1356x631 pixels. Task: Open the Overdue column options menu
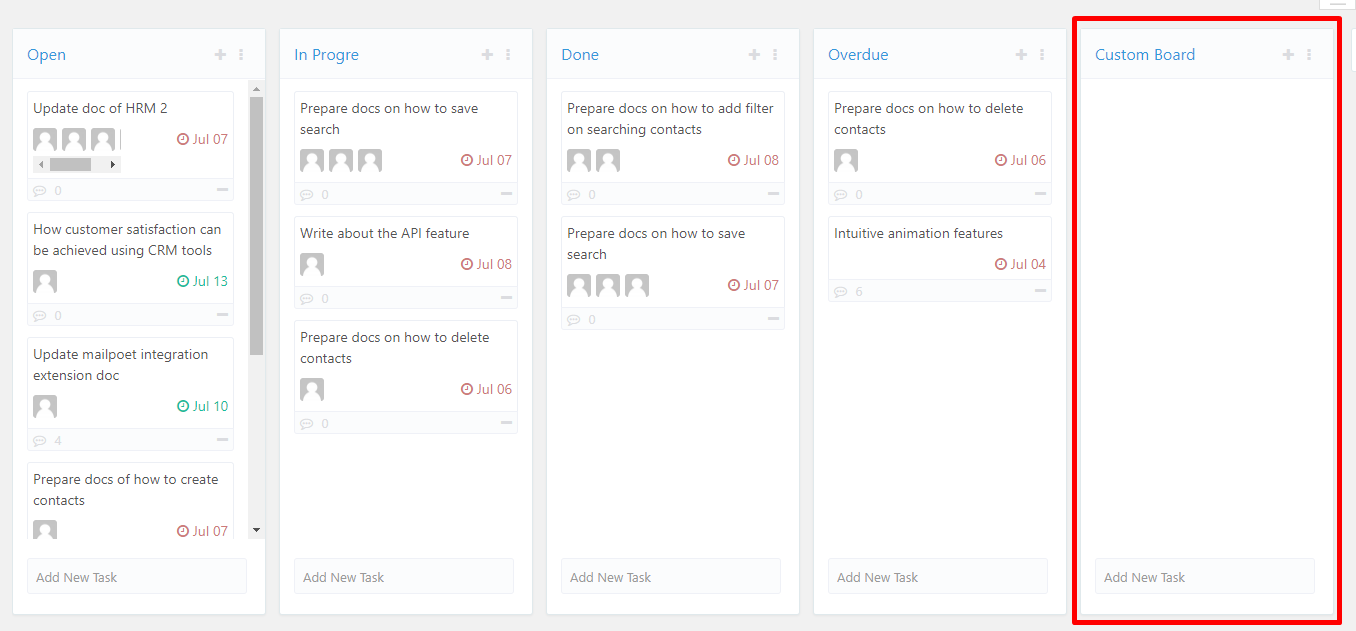1042,55
